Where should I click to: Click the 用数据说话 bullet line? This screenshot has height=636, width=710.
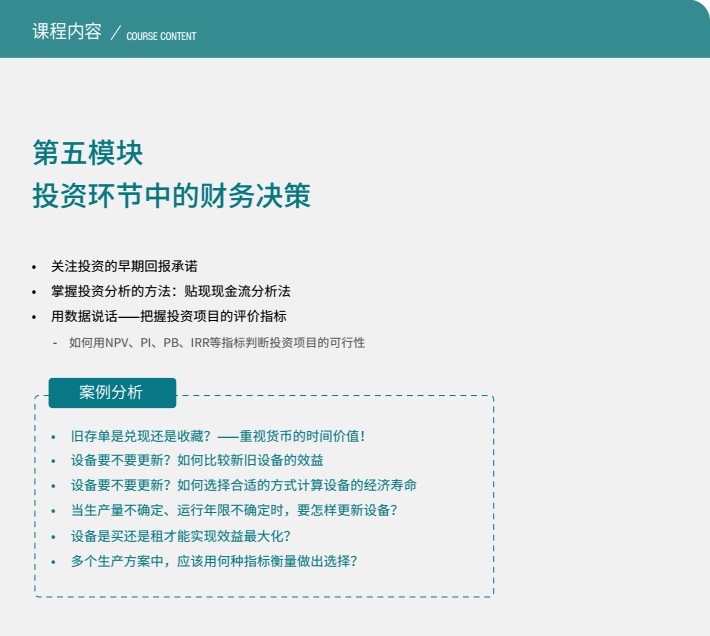pos(168,316)
